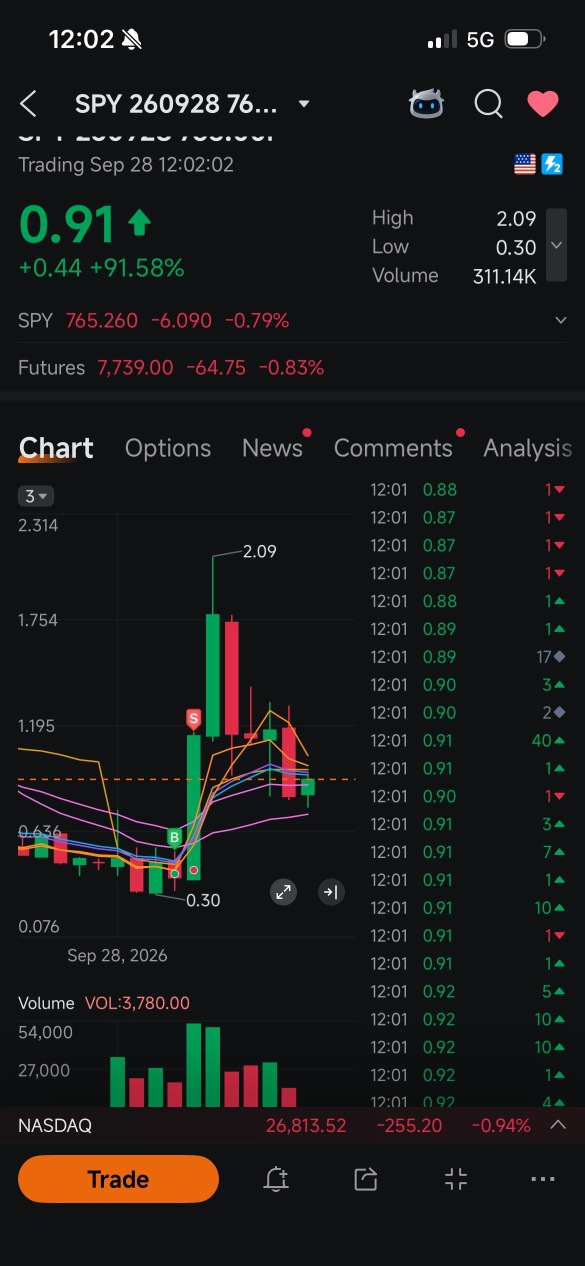585x1266 pixels.
Task: Tap the 0.30 low price label on chart
Action: (x=204, y=900)
